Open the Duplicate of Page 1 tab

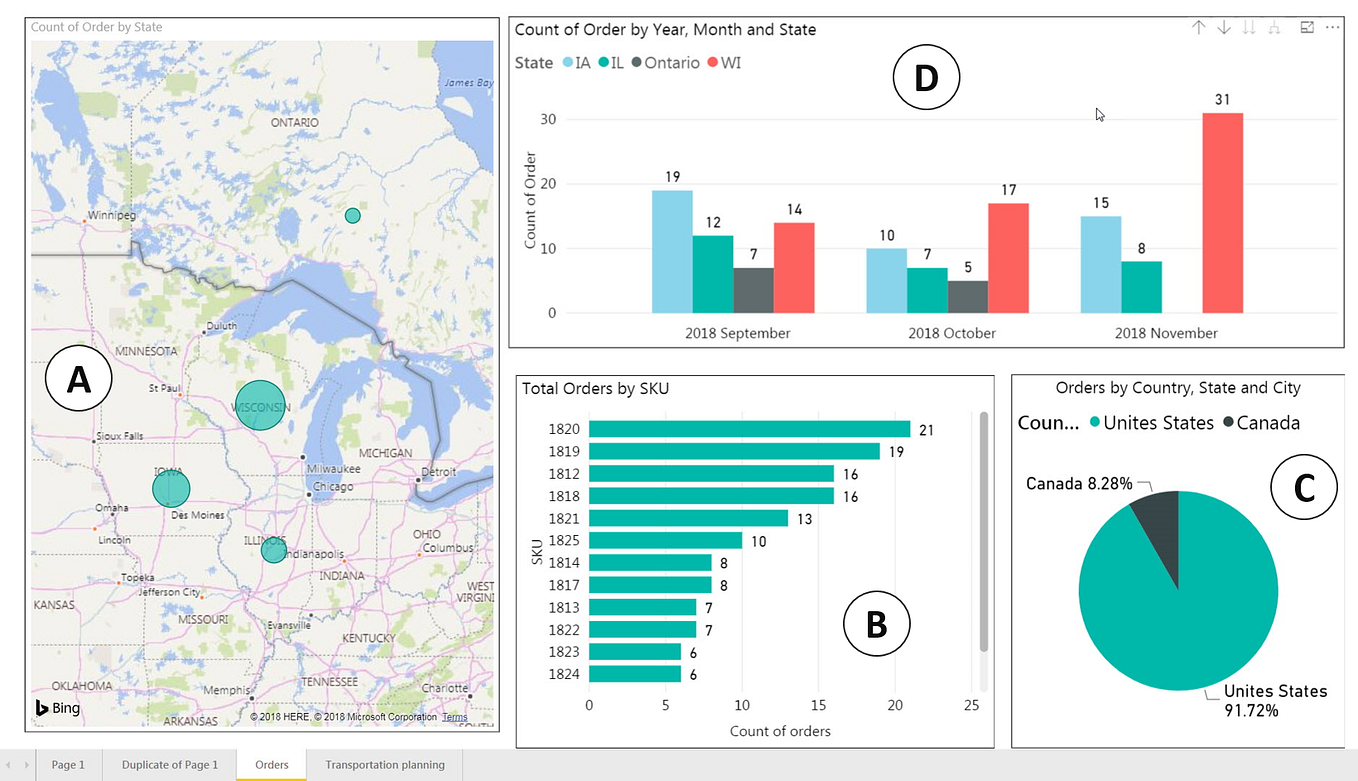168,764
